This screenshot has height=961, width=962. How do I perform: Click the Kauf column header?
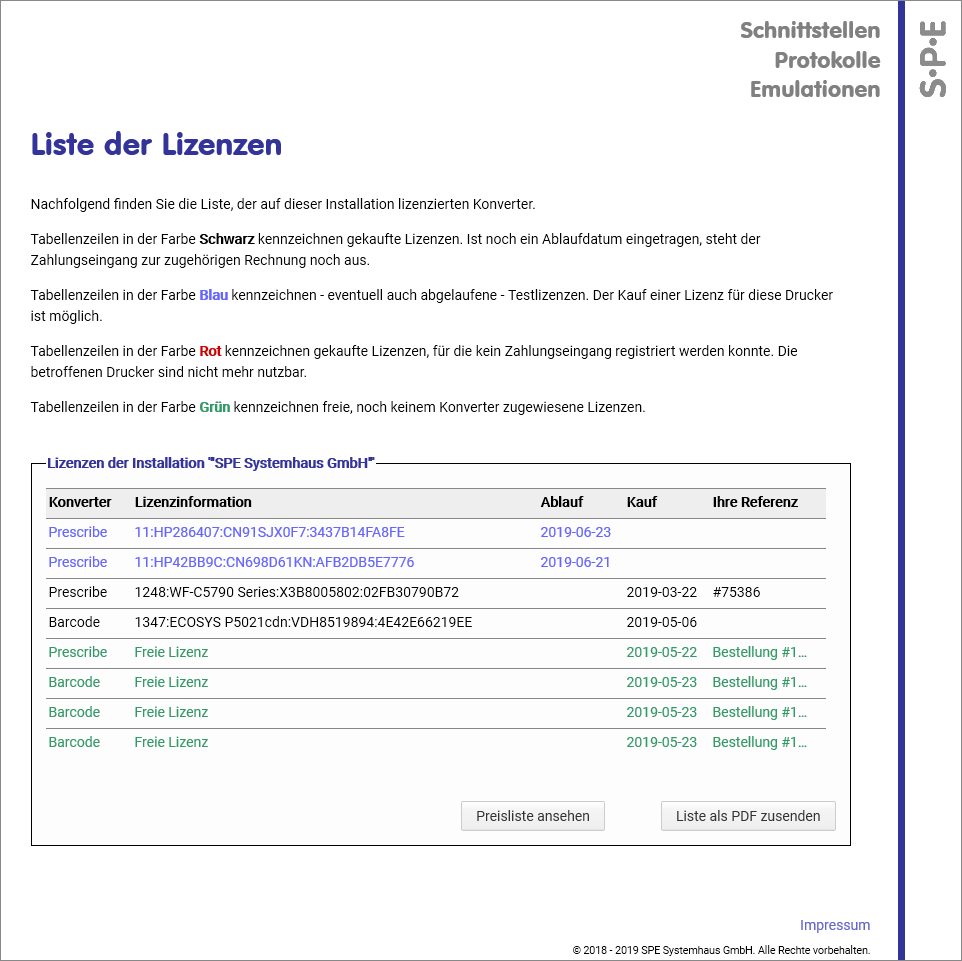click(641, 502)
